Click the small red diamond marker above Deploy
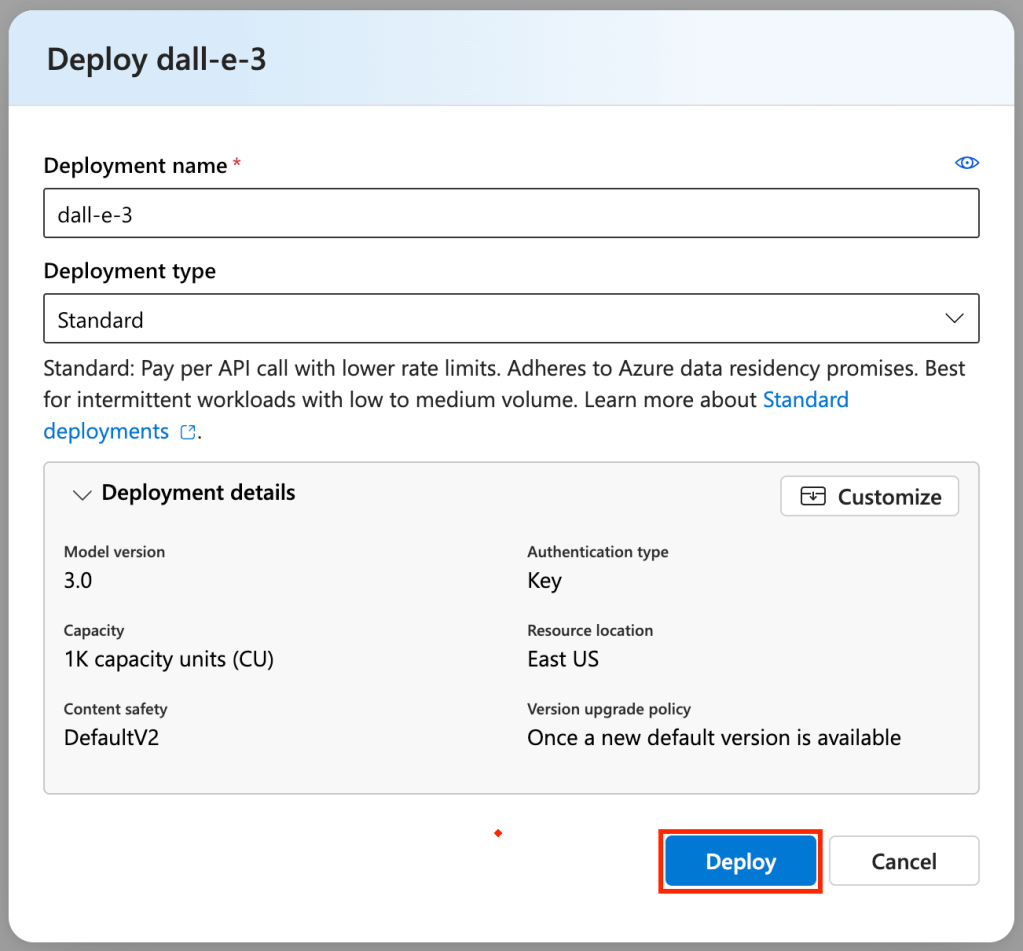1023x951 pixels. 497,833
